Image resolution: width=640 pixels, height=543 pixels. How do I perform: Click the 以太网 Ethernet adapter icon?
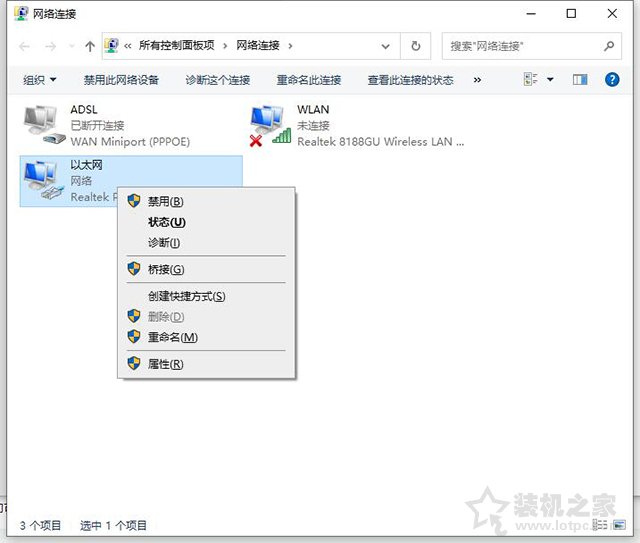[x=43, y=181]
